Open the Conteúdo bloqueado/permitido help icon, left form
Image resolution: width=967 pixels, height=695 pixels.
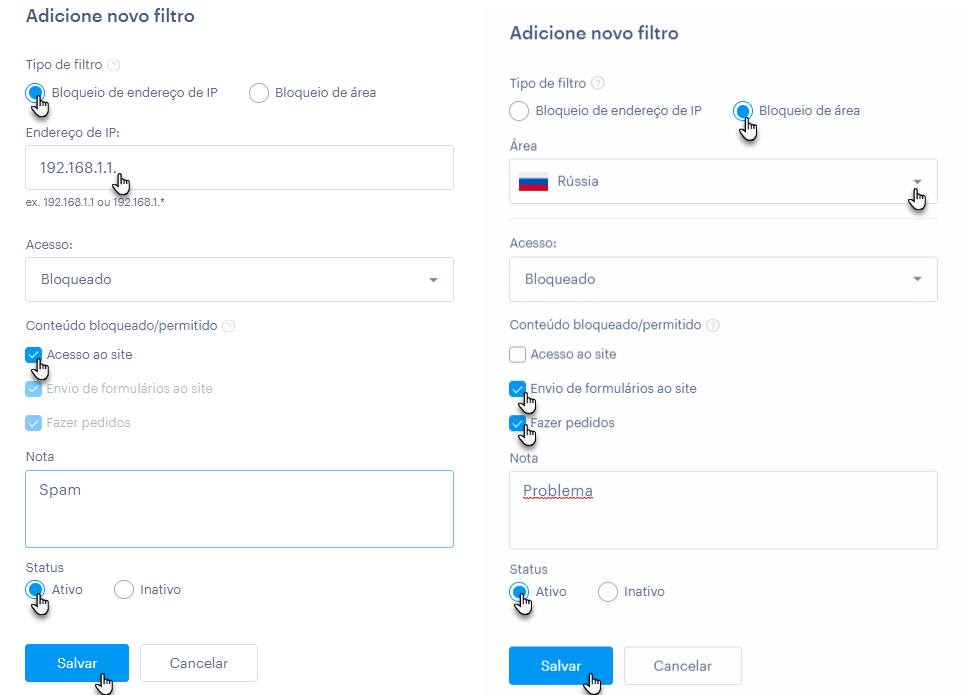pos(229,326)
